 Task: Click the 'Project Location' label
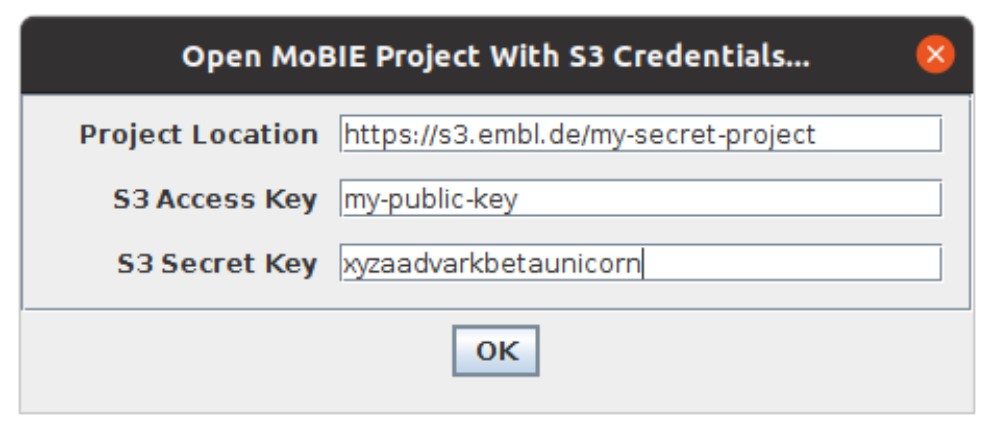pyautogui.click(x=198, y=134)
